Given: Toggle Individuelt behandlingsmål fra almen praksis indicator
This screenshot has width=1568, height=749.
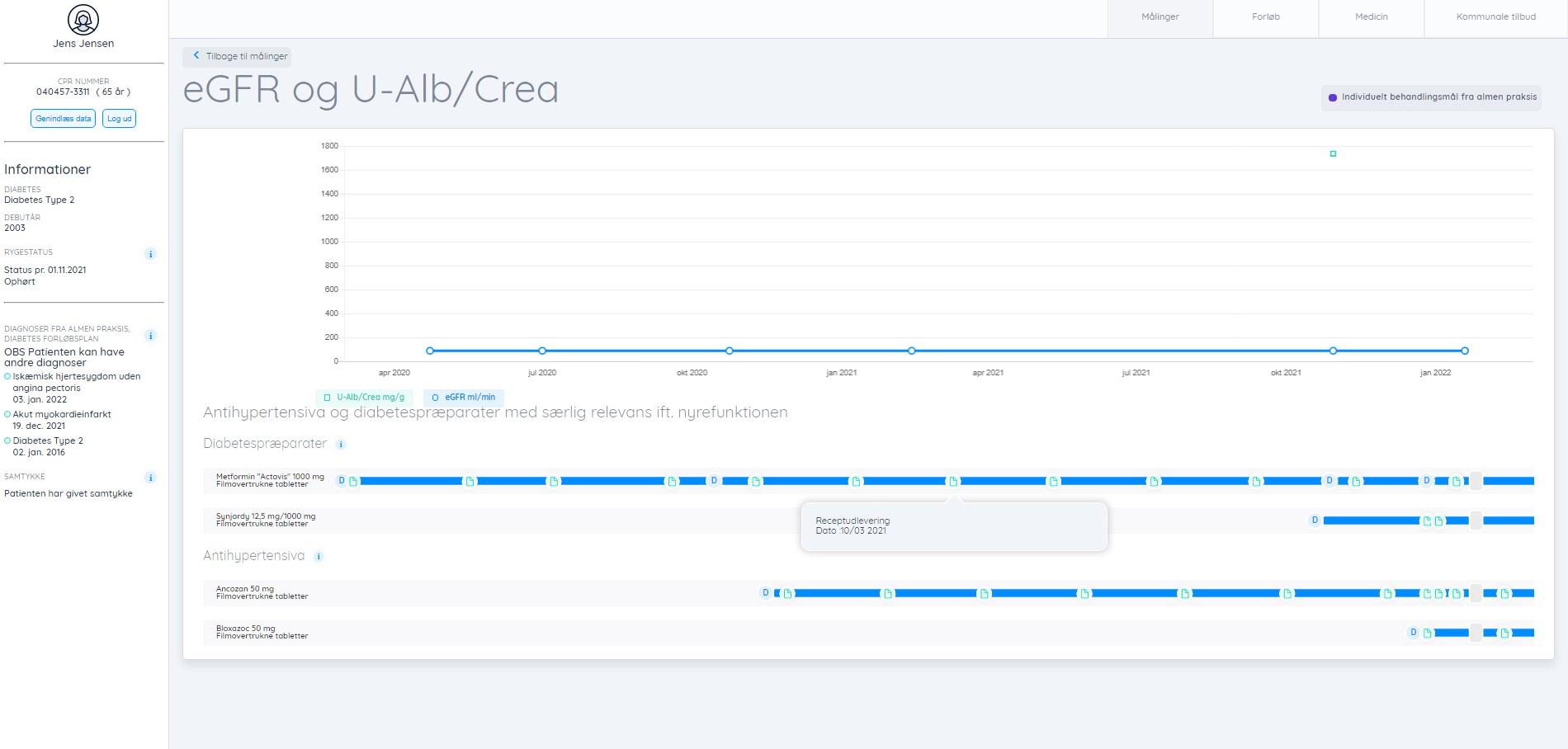Looking at the screenshot, I should pos(1432,97).
